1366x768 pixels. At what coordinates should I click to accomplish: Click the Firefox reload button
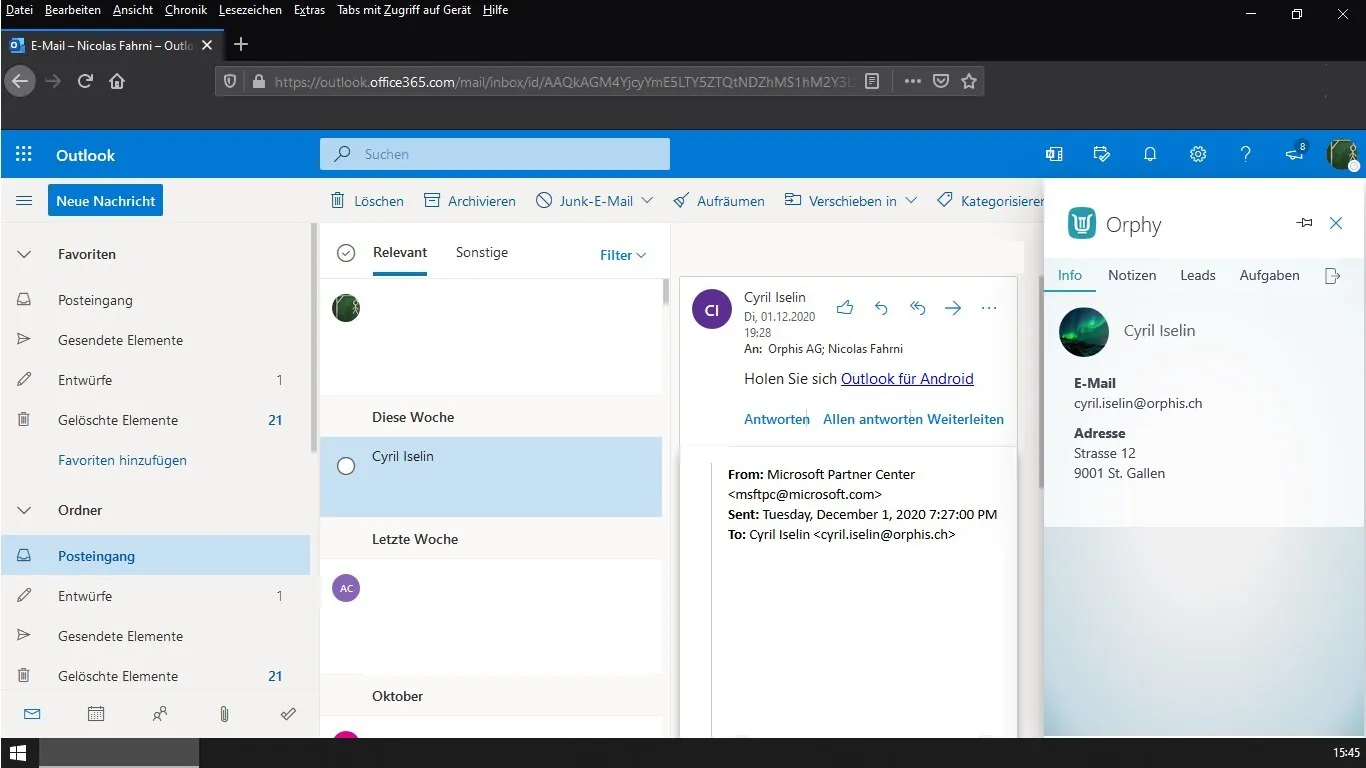pos(85,81)
